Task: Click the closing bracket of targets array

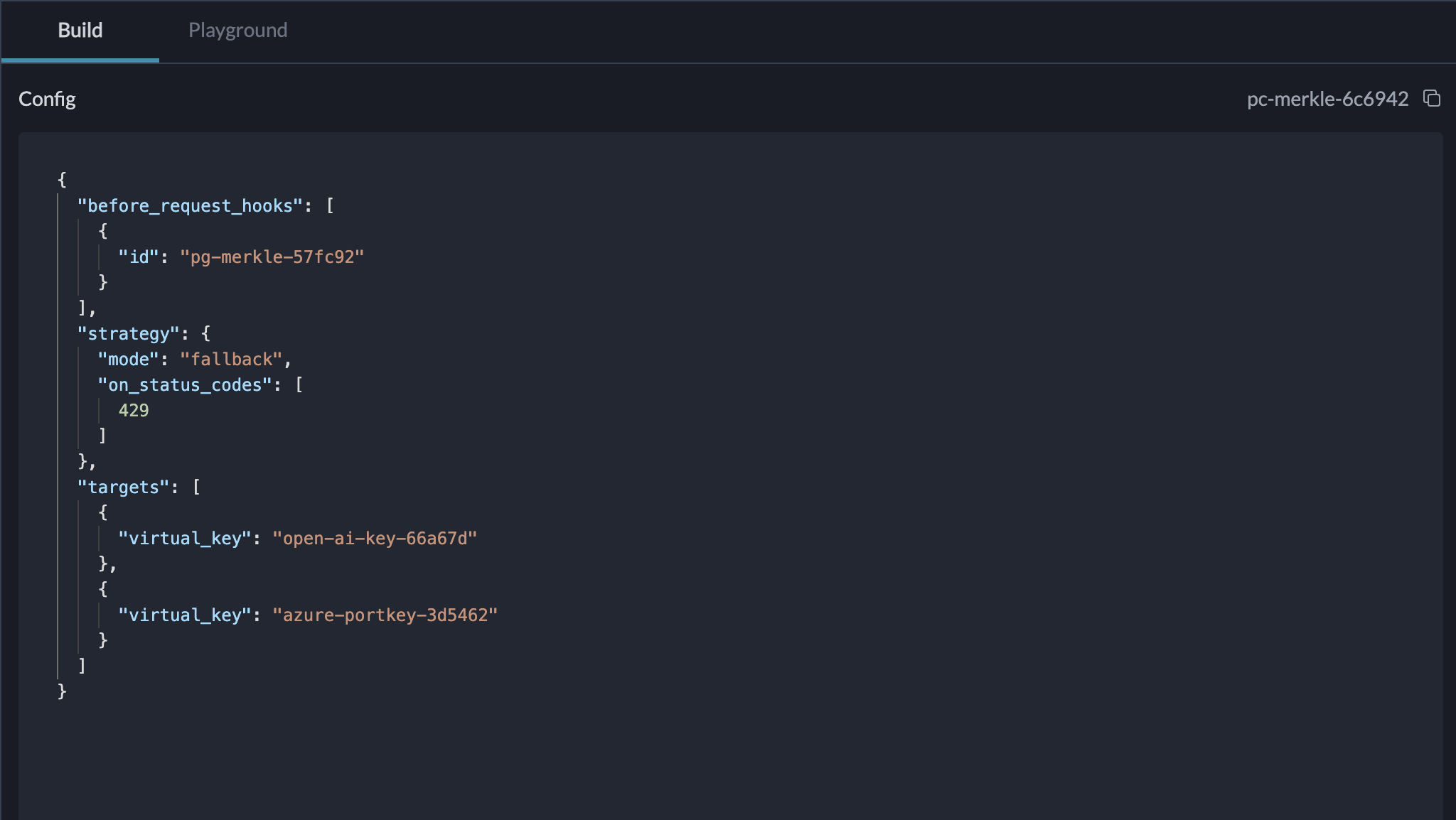Action: tap(82, 666)
